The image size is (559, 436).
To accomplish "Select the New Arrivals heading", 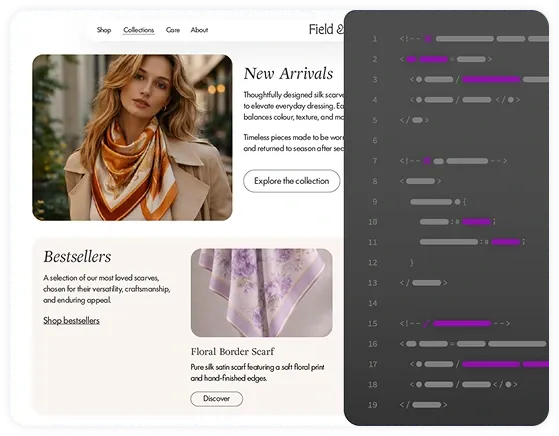I will pos(288,74).
